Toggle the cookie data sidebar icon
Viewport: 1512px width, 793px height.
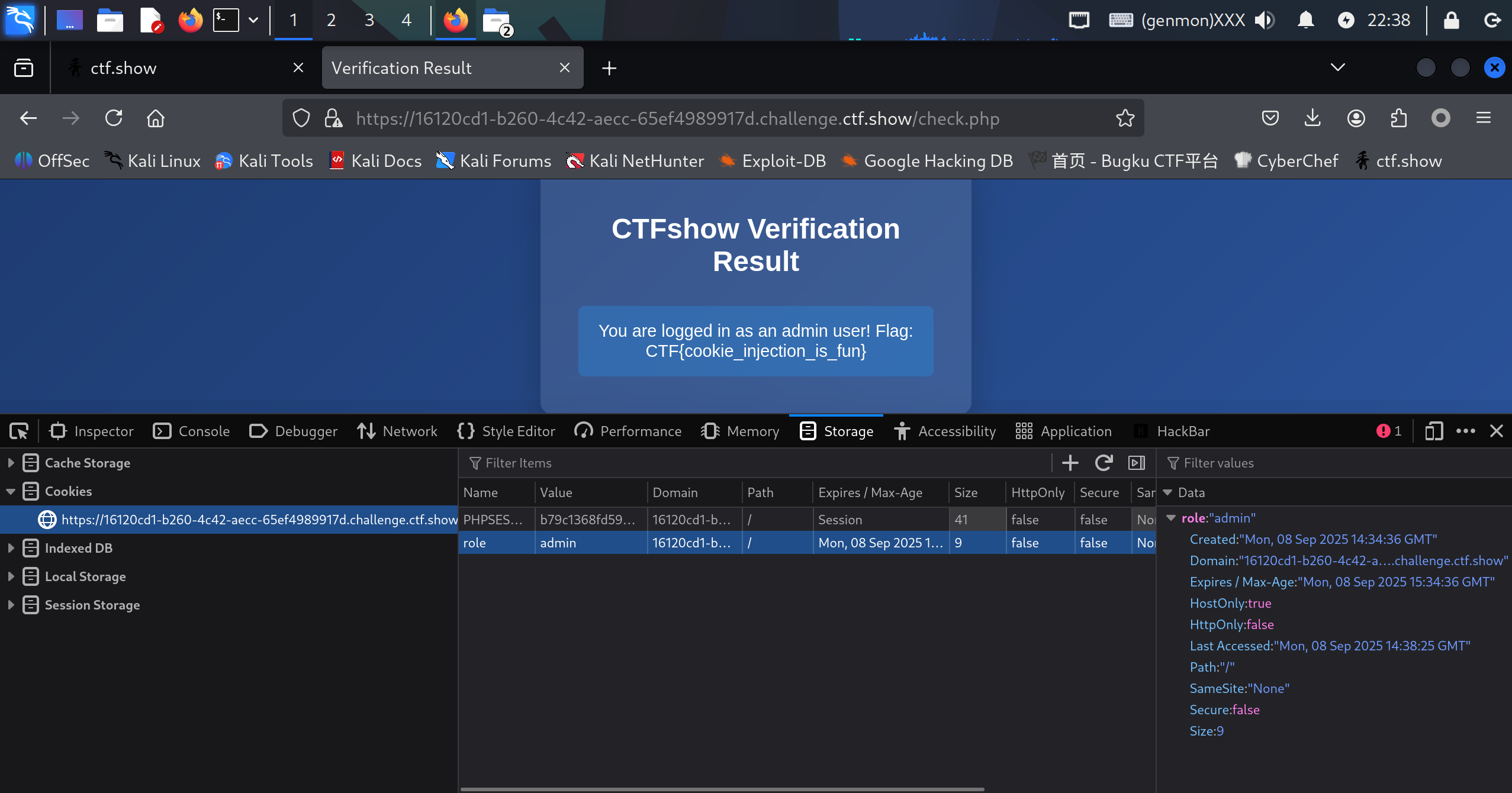pos(1137,463)
